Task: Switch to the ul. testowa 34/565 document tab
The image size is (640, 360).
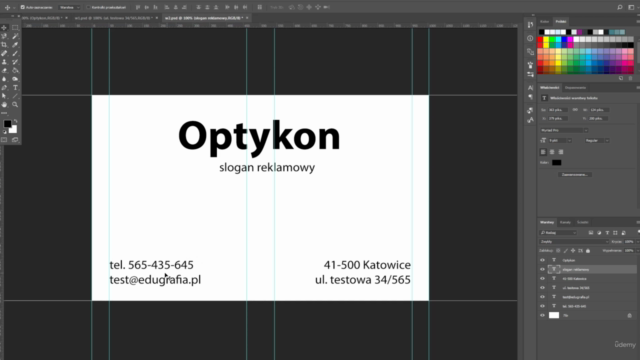Action: (113, 18)
